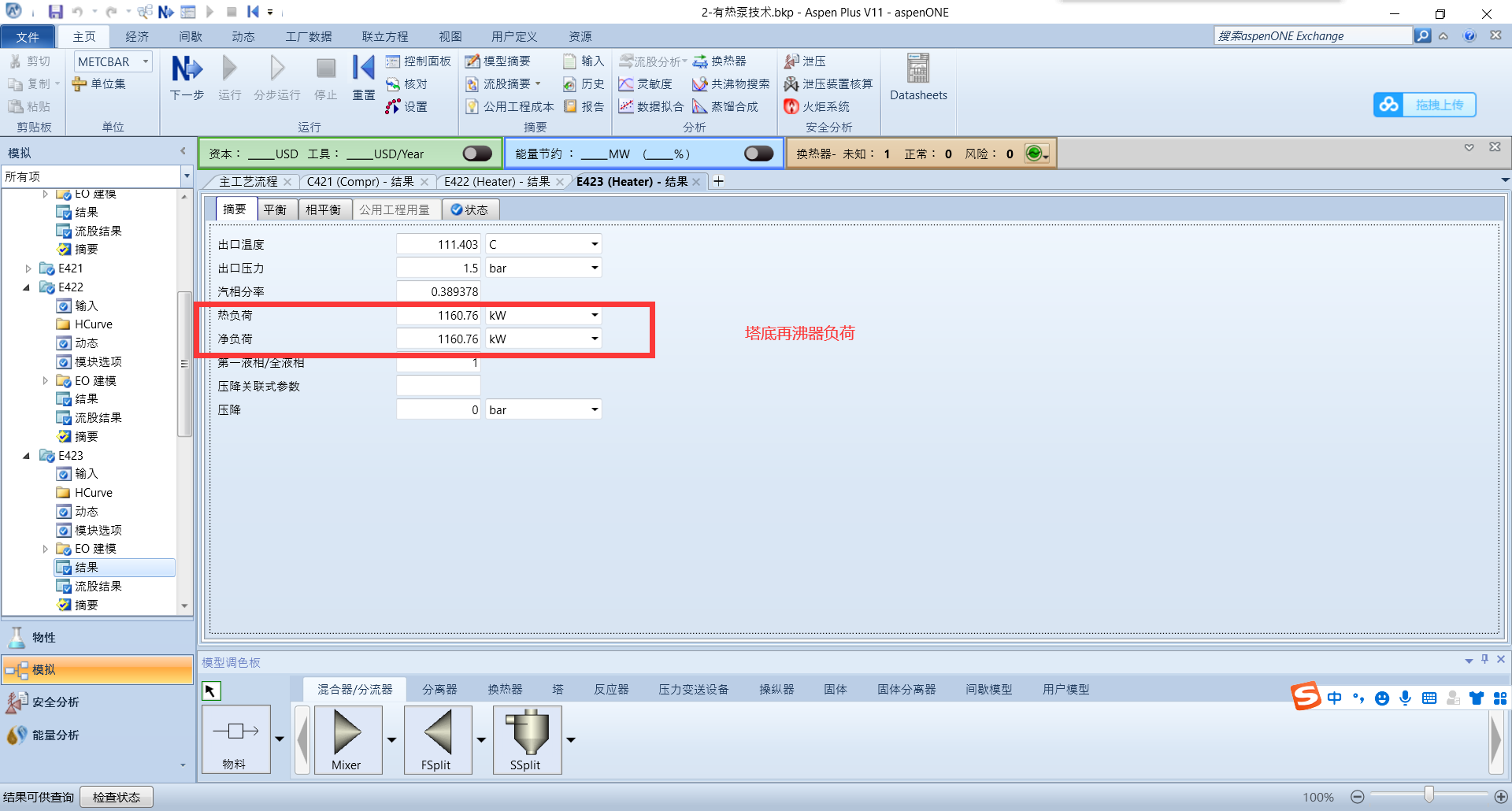This screenshot has width=1512, height=811.
Task: Switch to the 动态 (Dynamics) ribbon tab
Action: pyautogui.click(x=243, y=37)
